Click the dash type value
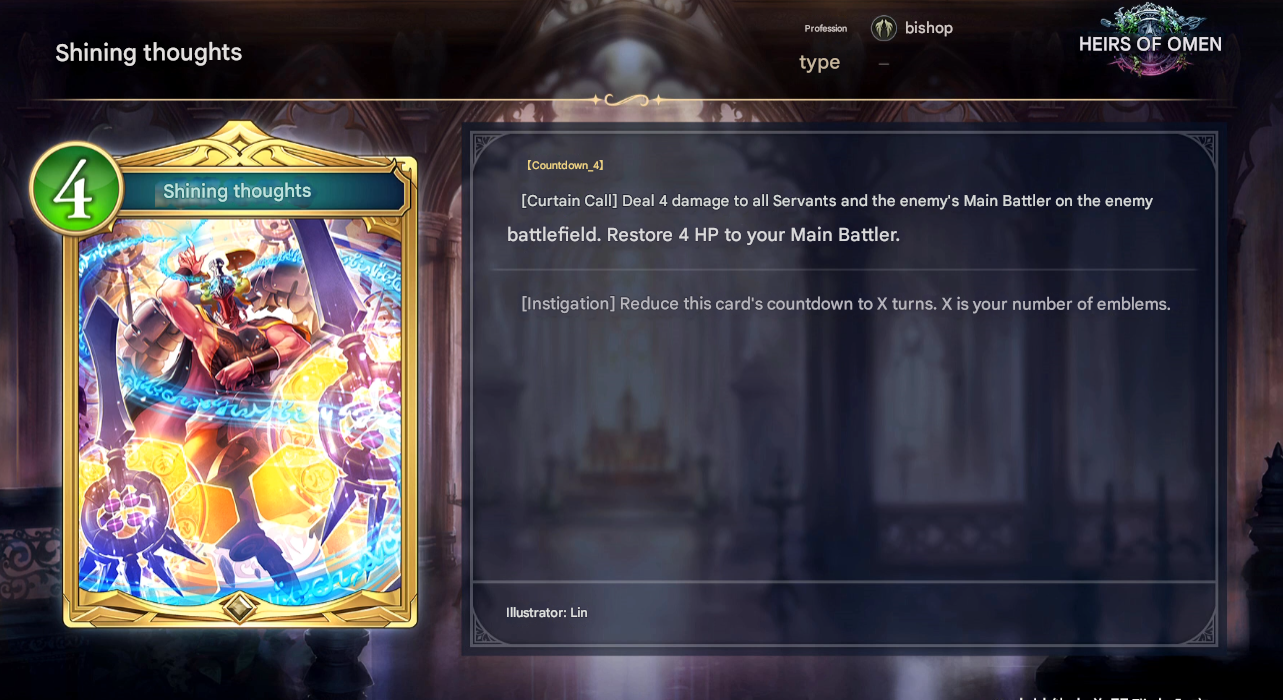Viewport: 1283px width, 700px height. 884,64
